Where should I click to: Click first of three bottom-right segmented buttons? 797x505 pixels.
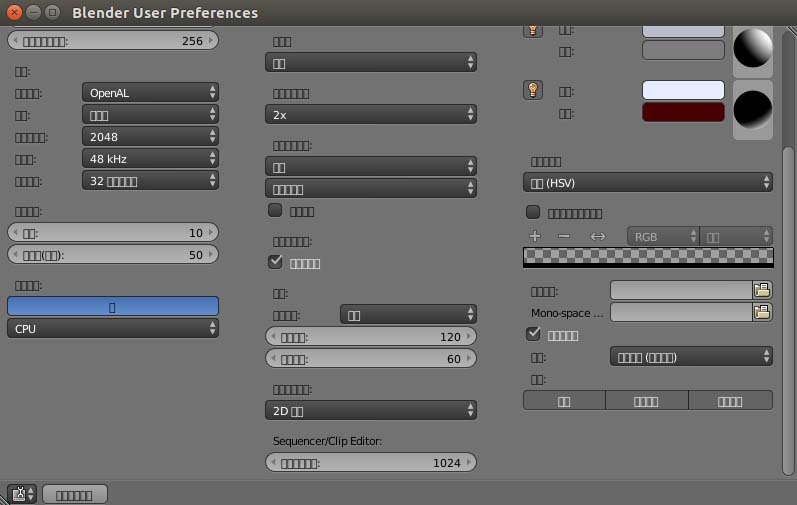click(564, 400)
